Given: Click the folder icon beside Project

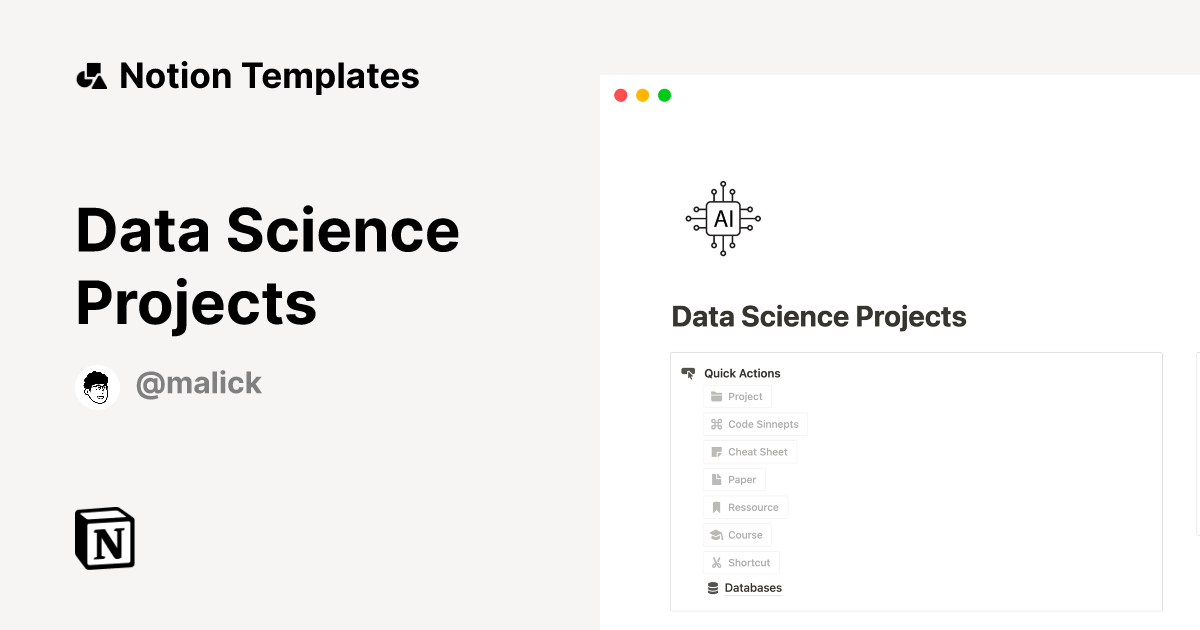Looking at the screenshot, I should (716, 397).
